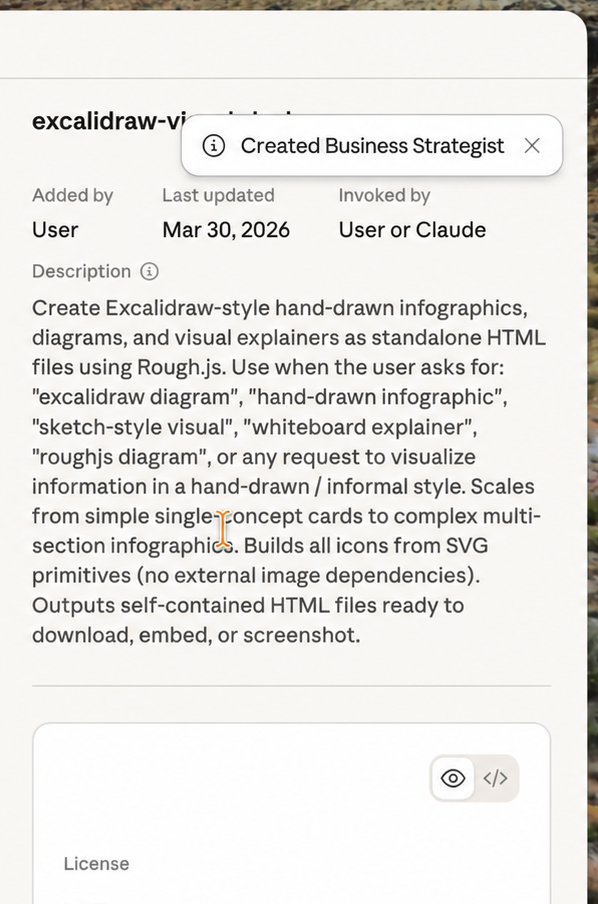The image size is (598, 904).
Task: Click the Mar 30, 2026 date
Action: click(226, 230)
